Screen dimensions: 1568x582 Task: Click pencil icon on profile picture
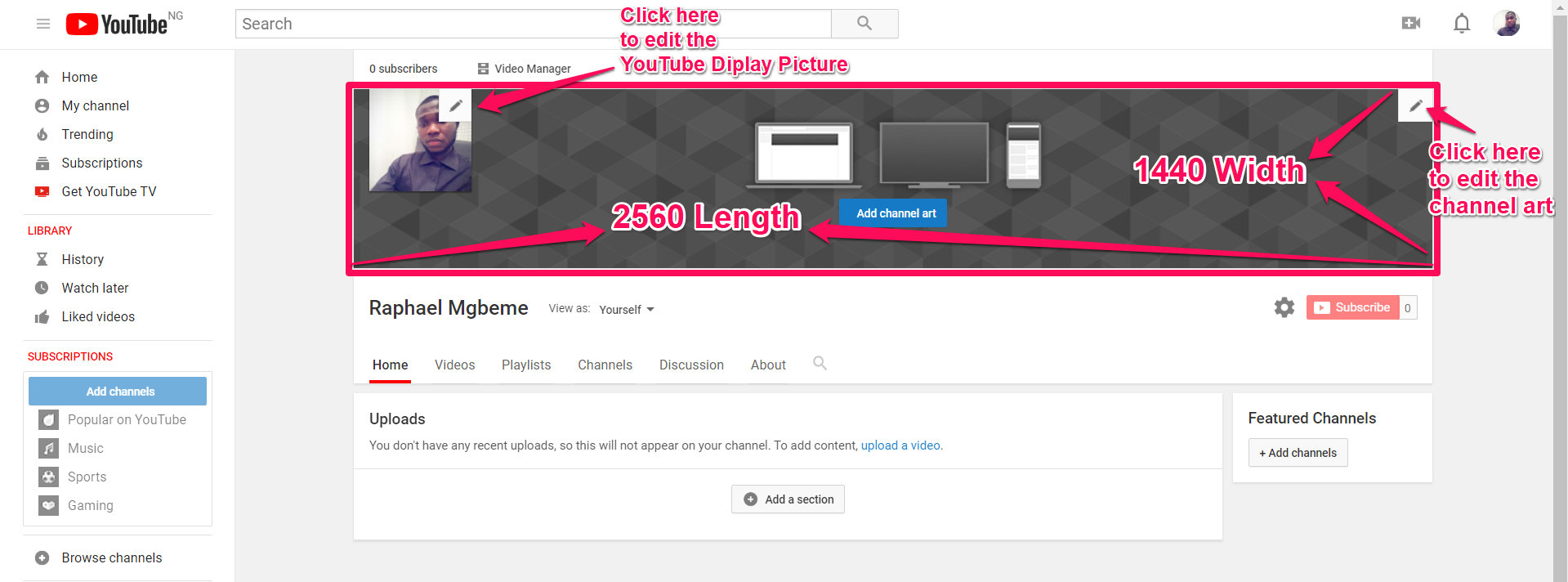(456, 105)
